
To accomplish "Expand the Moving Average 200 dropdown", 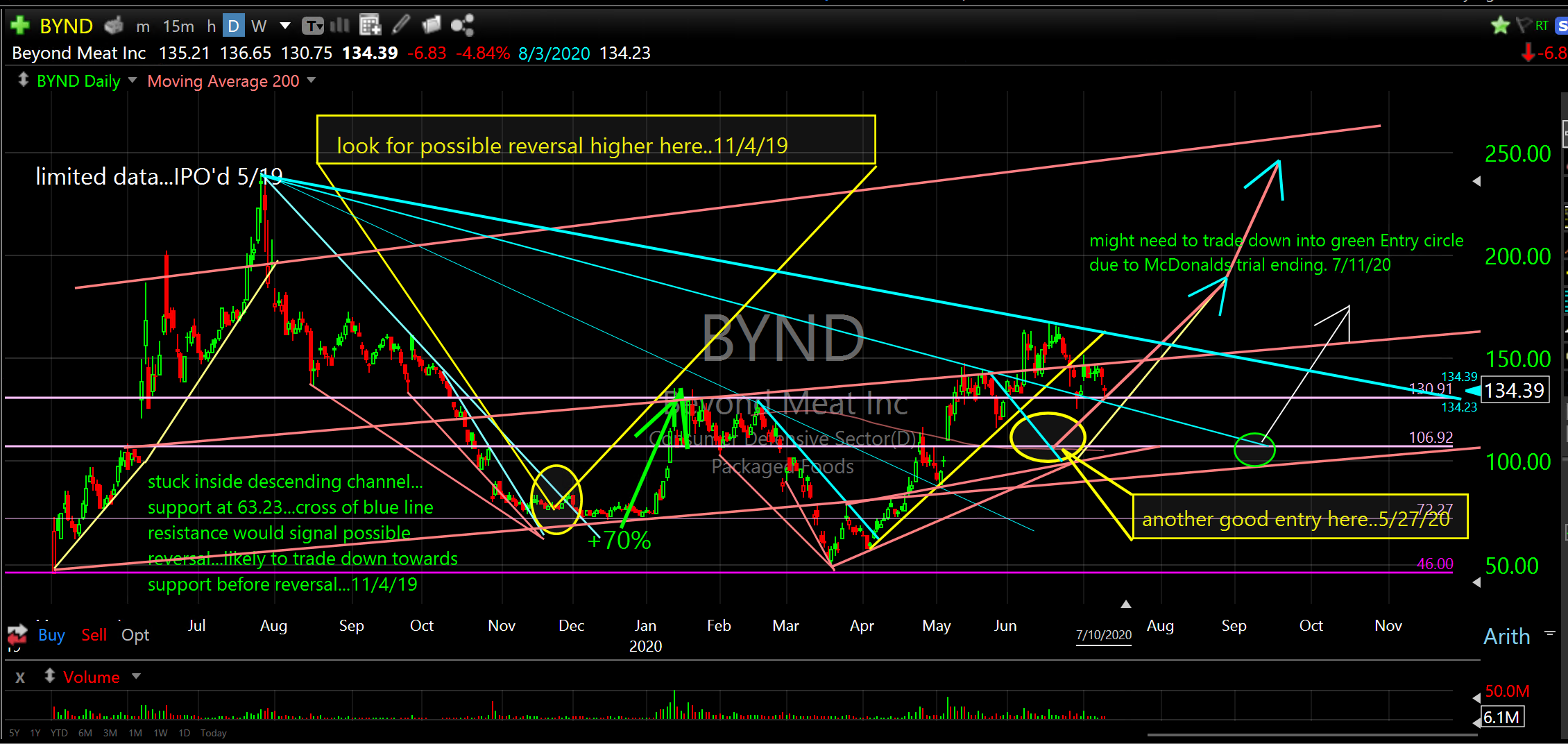I will tap(312, 81).
